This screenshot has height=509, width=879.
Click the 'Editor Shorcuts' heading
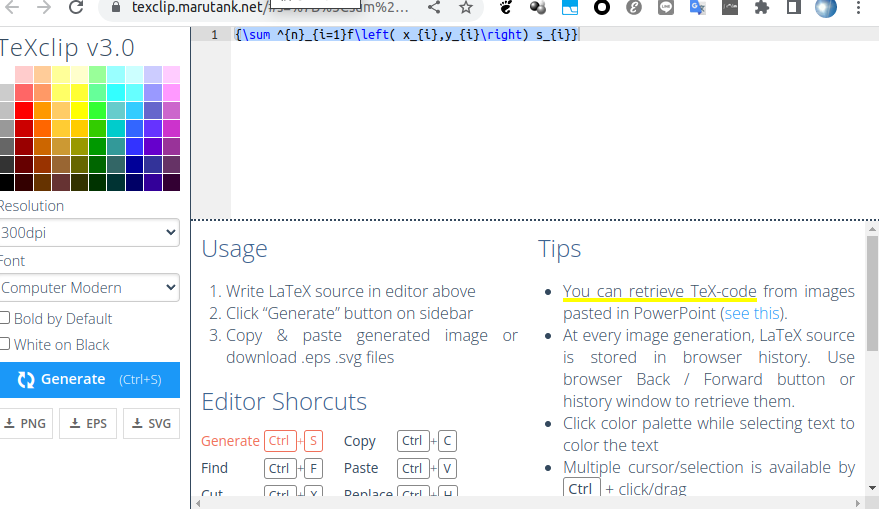click(284, 402)
